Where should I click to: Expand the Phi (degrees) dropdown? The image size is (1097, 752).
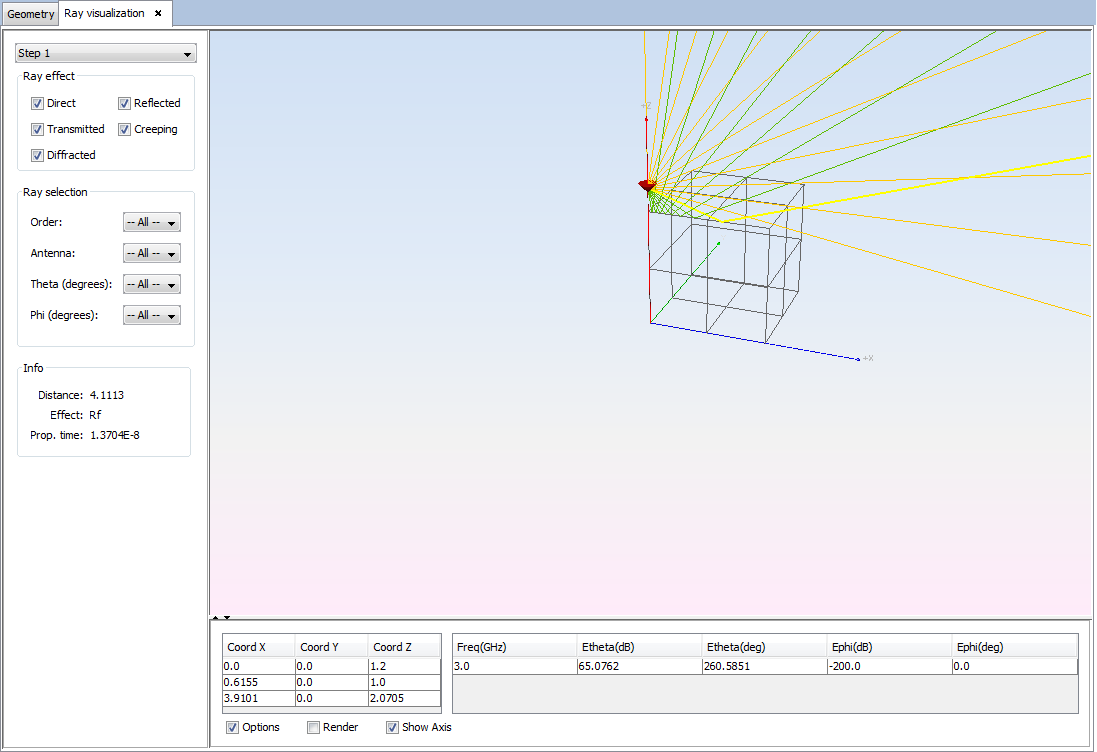(151, 315)
